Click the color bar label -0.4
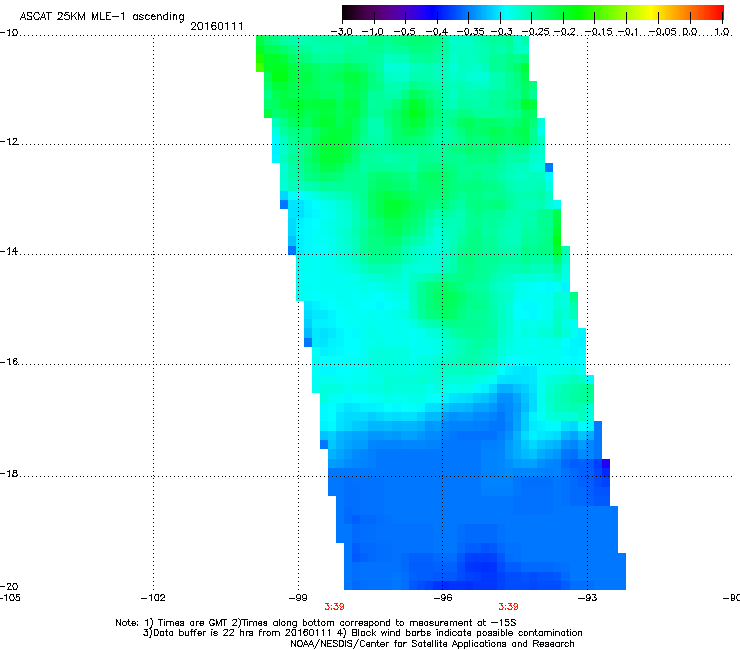Screen dimensions: 740x650 (x=437, y=32)
